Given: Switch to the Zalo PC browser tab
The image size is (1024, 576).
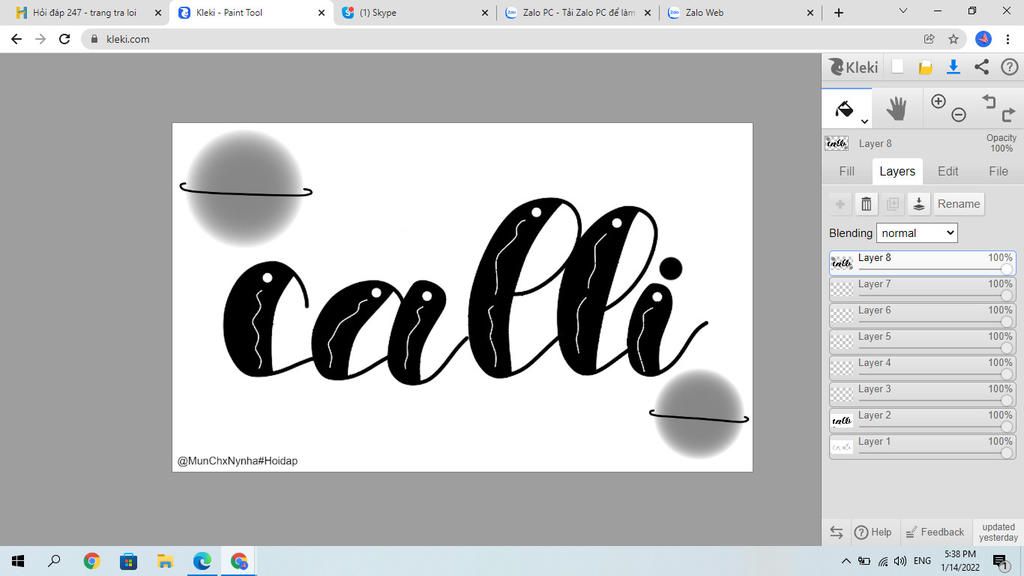Looking at the screenshot, I should [577, 12].
